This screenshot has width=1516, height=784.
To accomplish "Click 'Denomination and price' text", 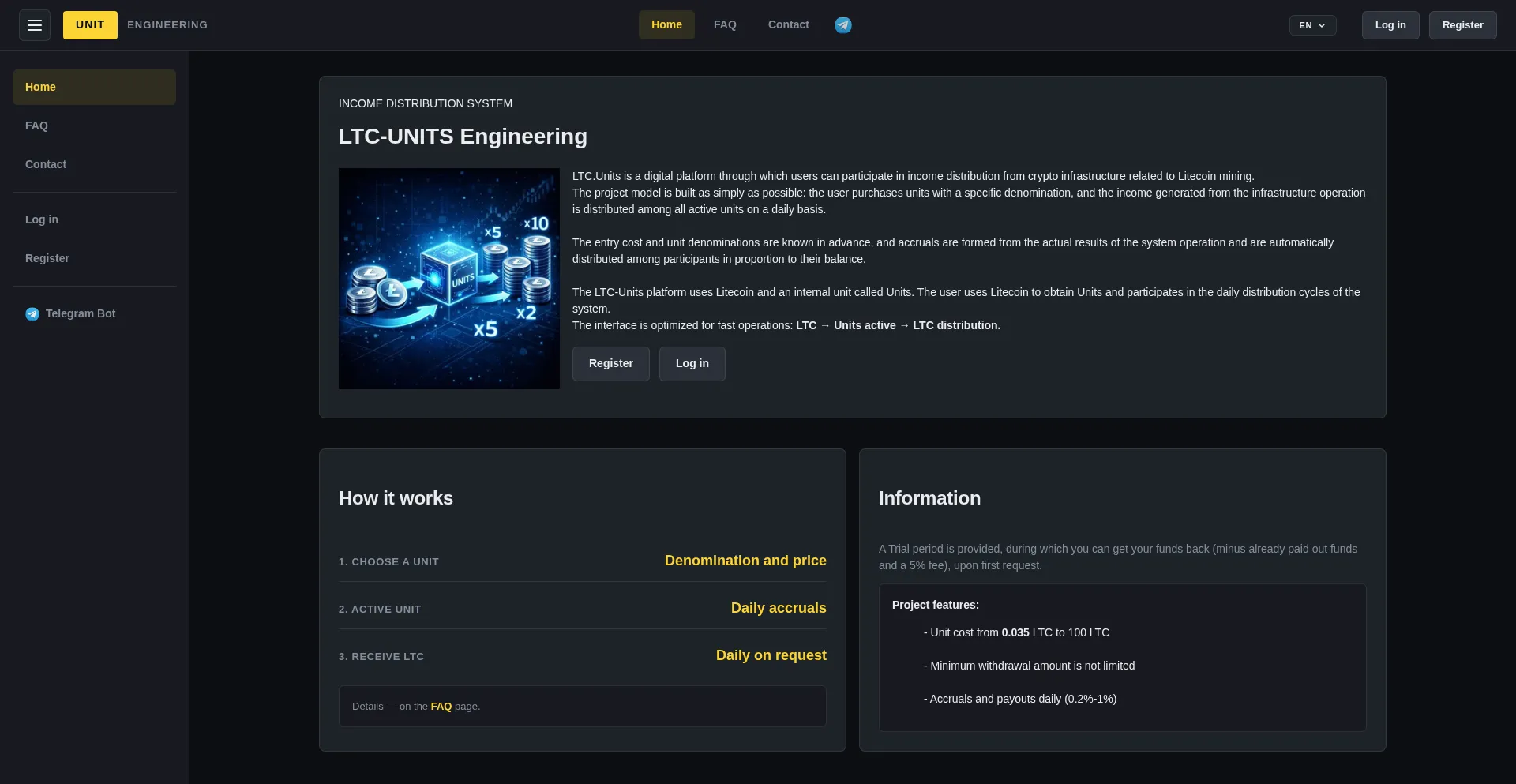I will (x=745, y=561).
